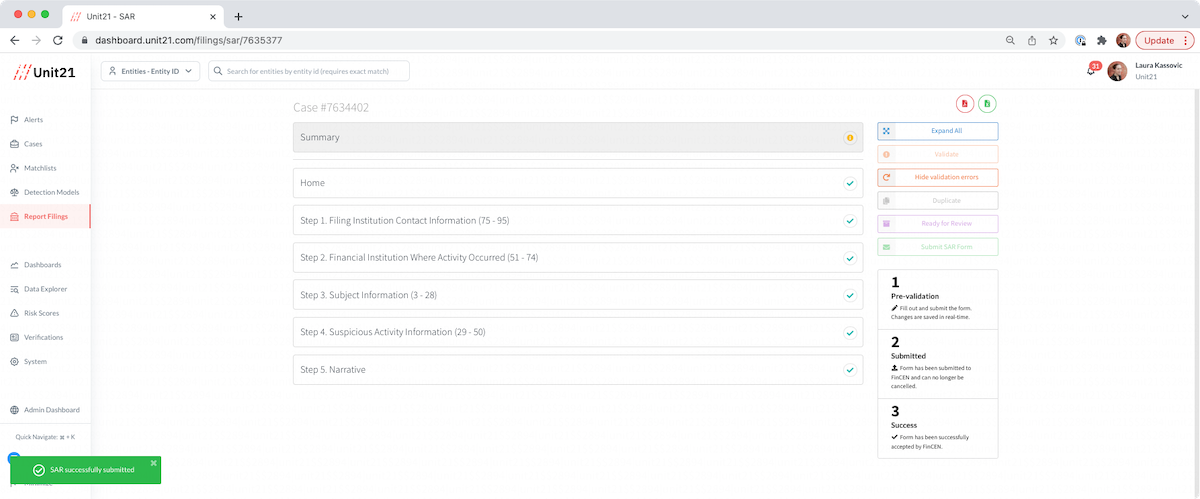
Task: Click the share icon in address bar
Action: click(1032, 40)
